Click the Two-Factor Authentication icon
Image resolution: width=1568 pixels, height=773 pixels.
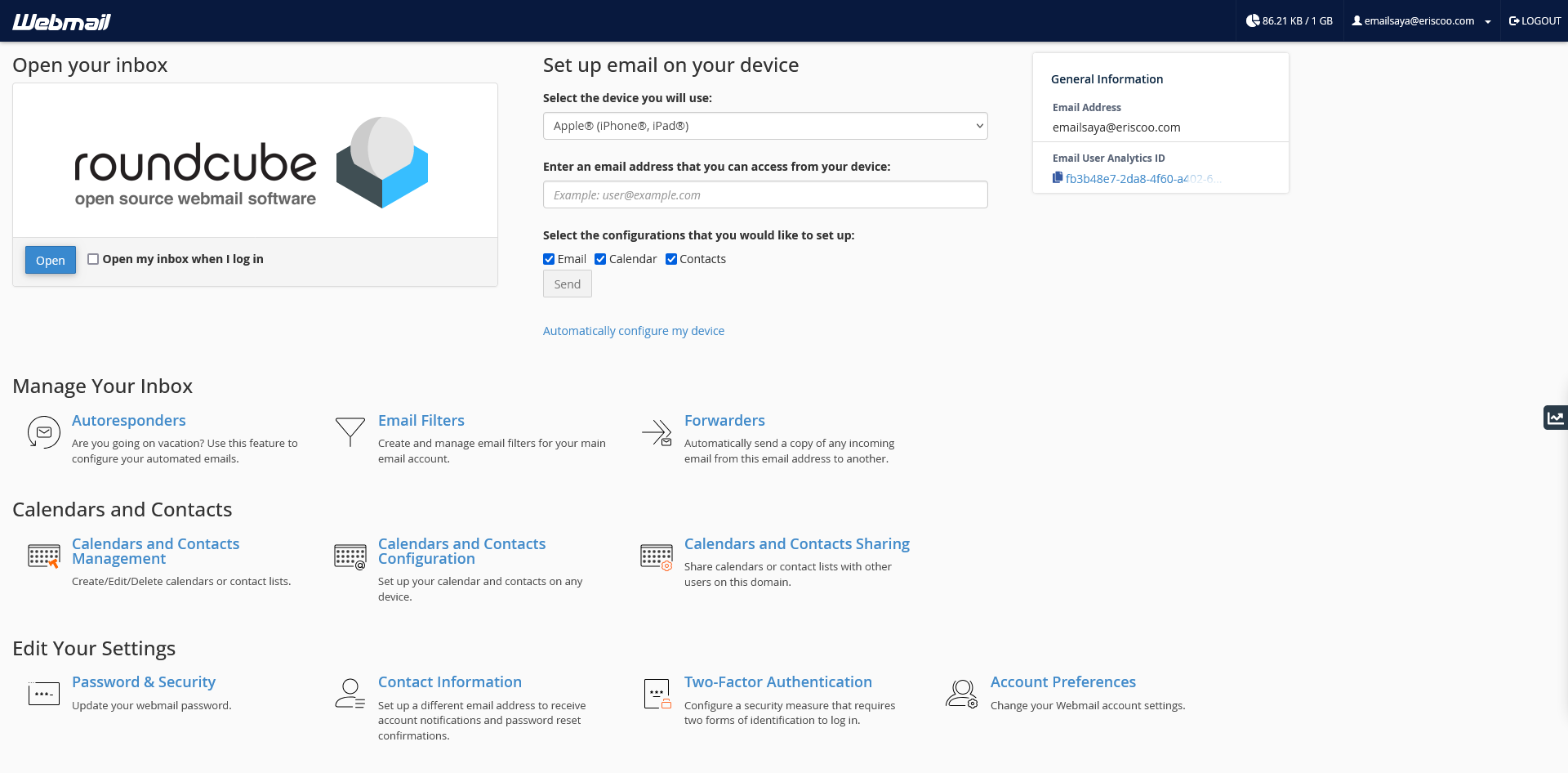(x=657, y=694)
